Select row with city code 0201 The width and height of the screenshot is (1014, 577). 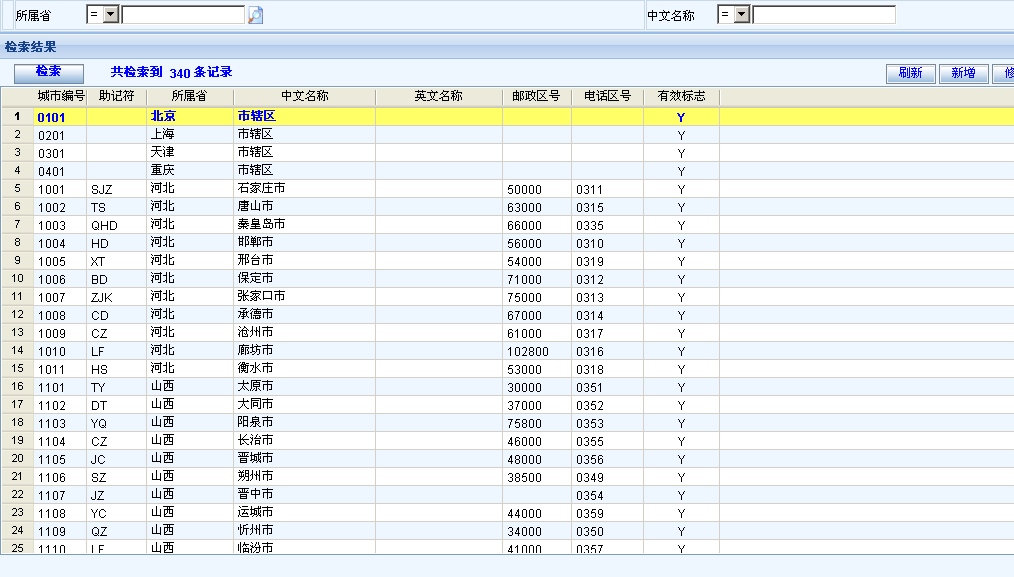(x=52, y=135)
